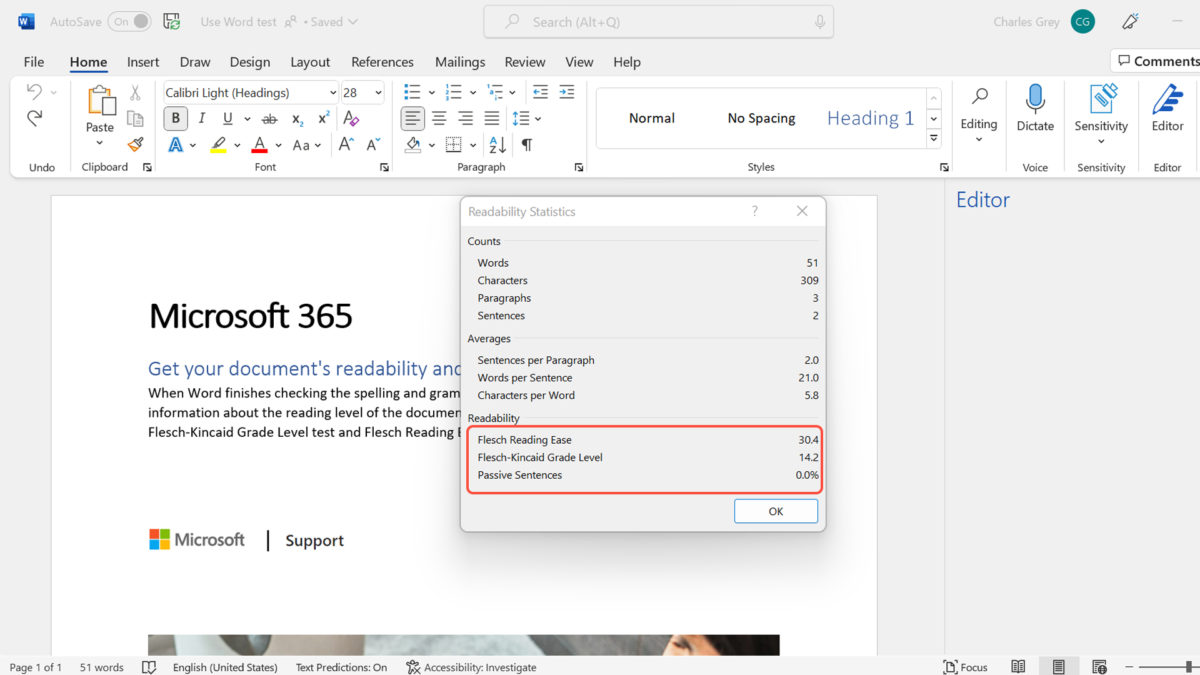Viewport: 1200px width, 675px height.
Task: Open the Dictate voice tool
Action: pos(1035,110)
